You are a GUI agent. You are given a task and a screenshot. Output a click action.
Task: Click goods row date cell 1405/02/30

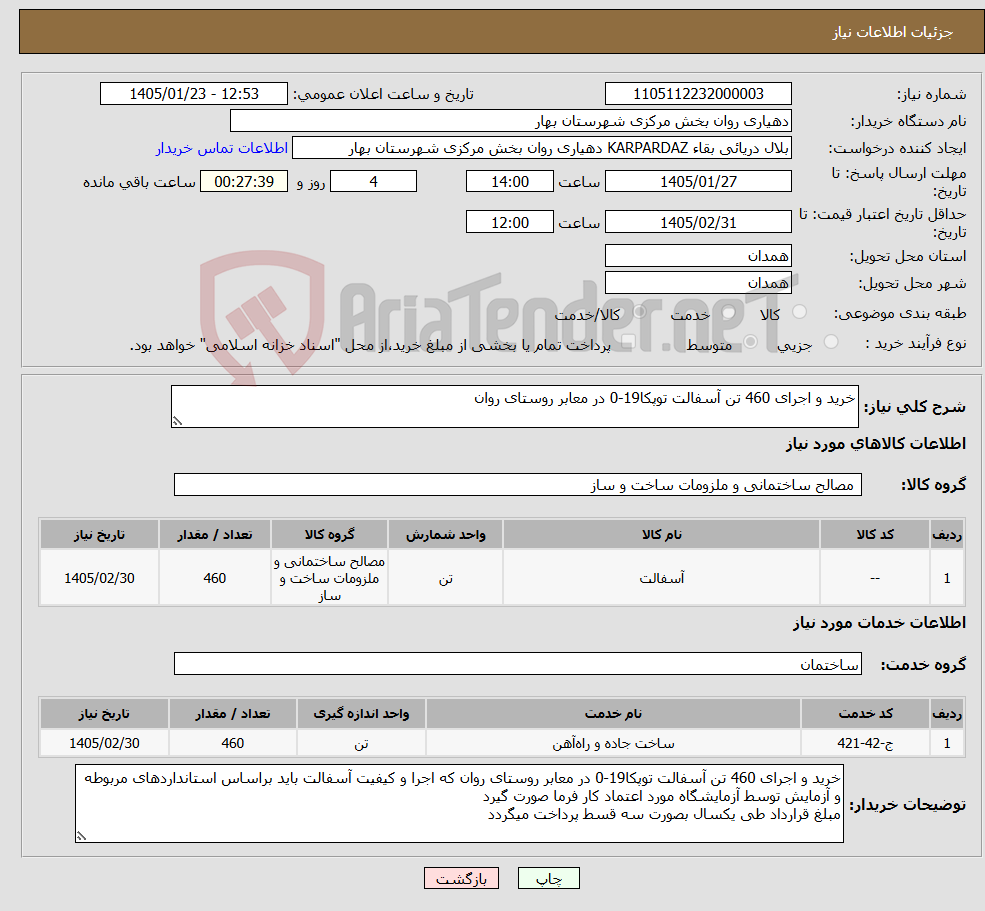click(x=99, y=578)
